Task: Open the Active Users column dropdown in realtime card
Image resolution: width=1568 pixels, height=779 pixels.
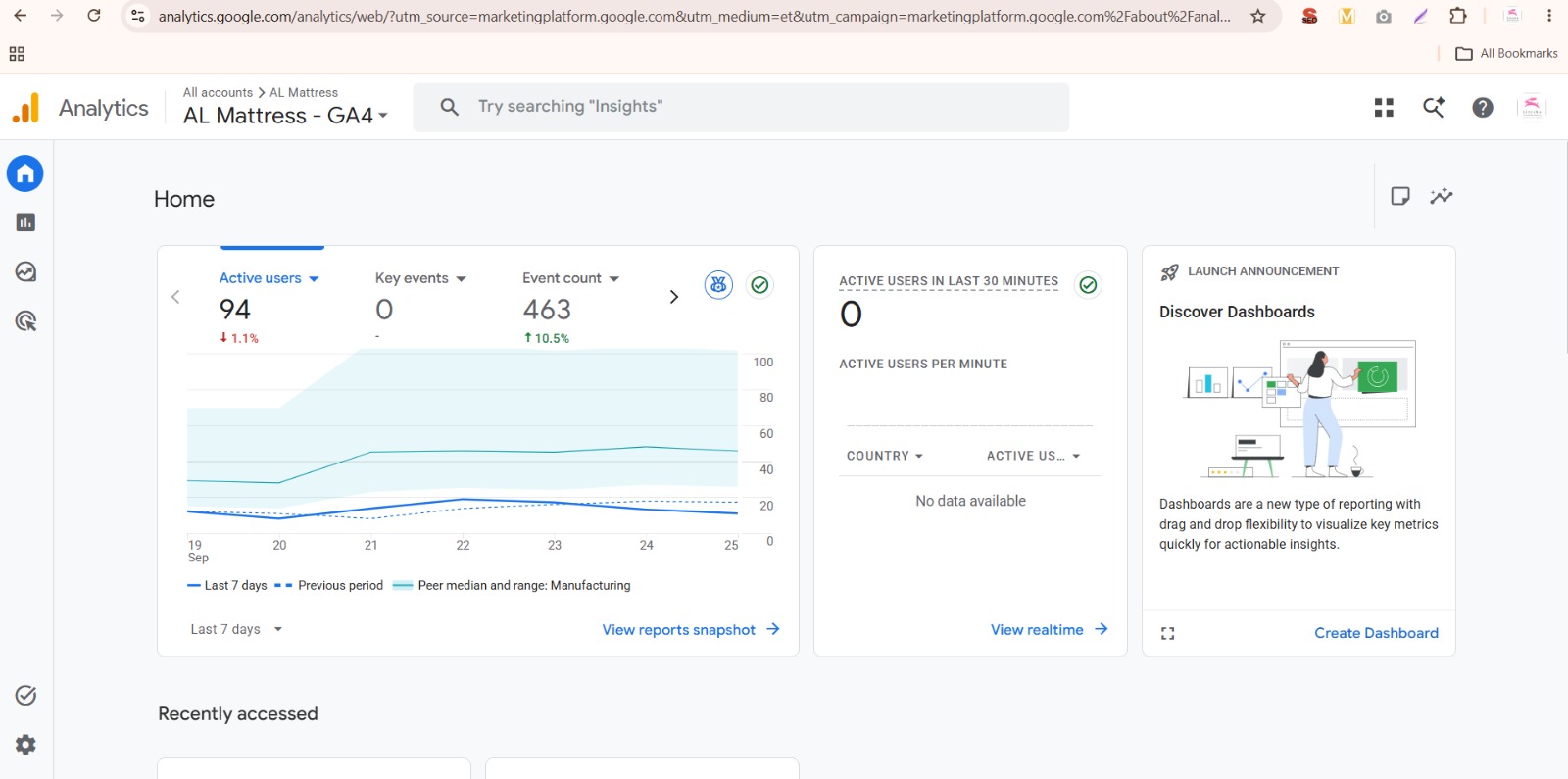Action: (x=1033, y=456)
